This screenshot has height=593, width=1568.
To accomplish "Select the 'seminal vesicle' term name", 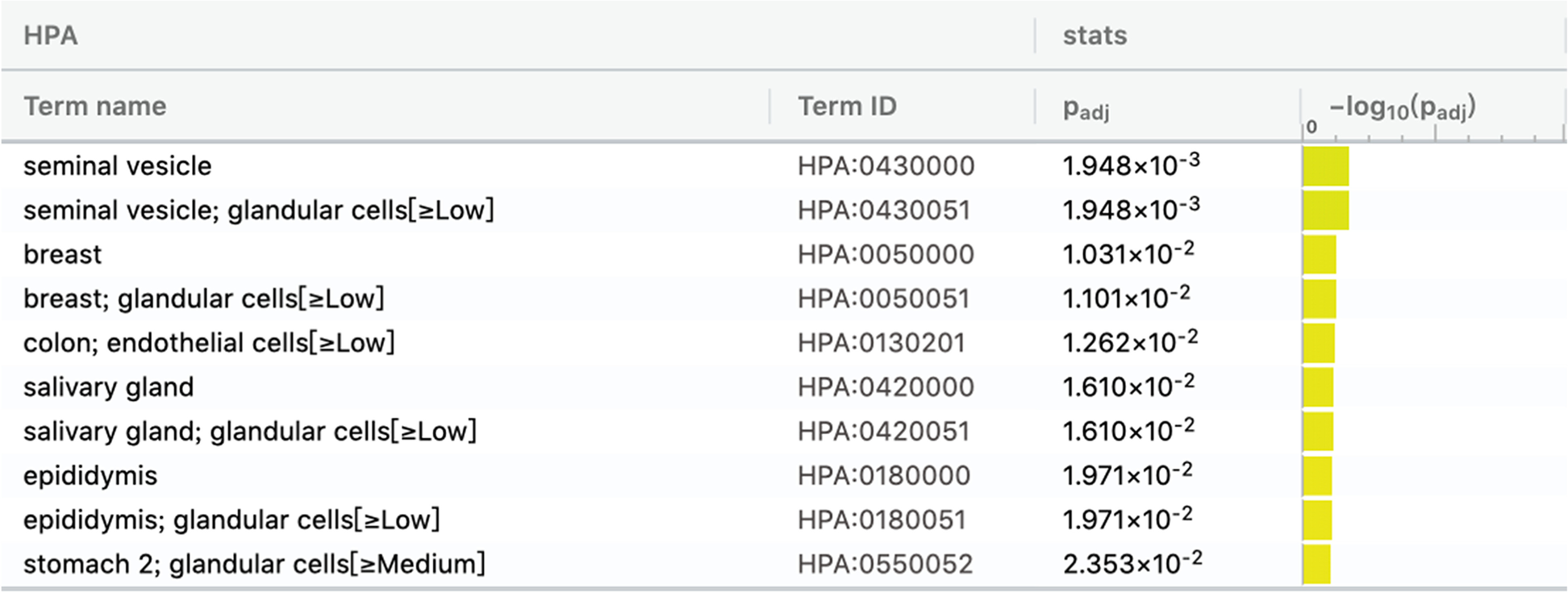I will coord(118,165).
